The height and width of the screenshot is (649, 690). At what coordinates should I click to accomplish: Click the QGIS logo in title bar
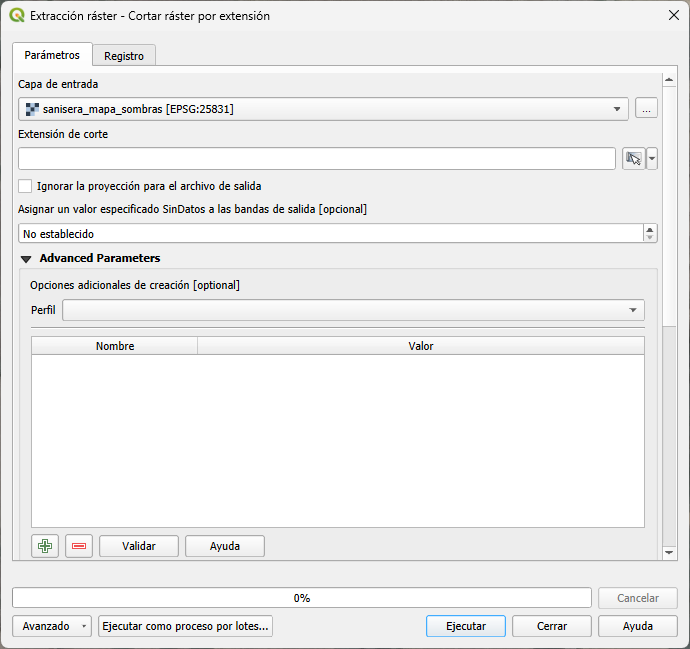tap(16, 16)
